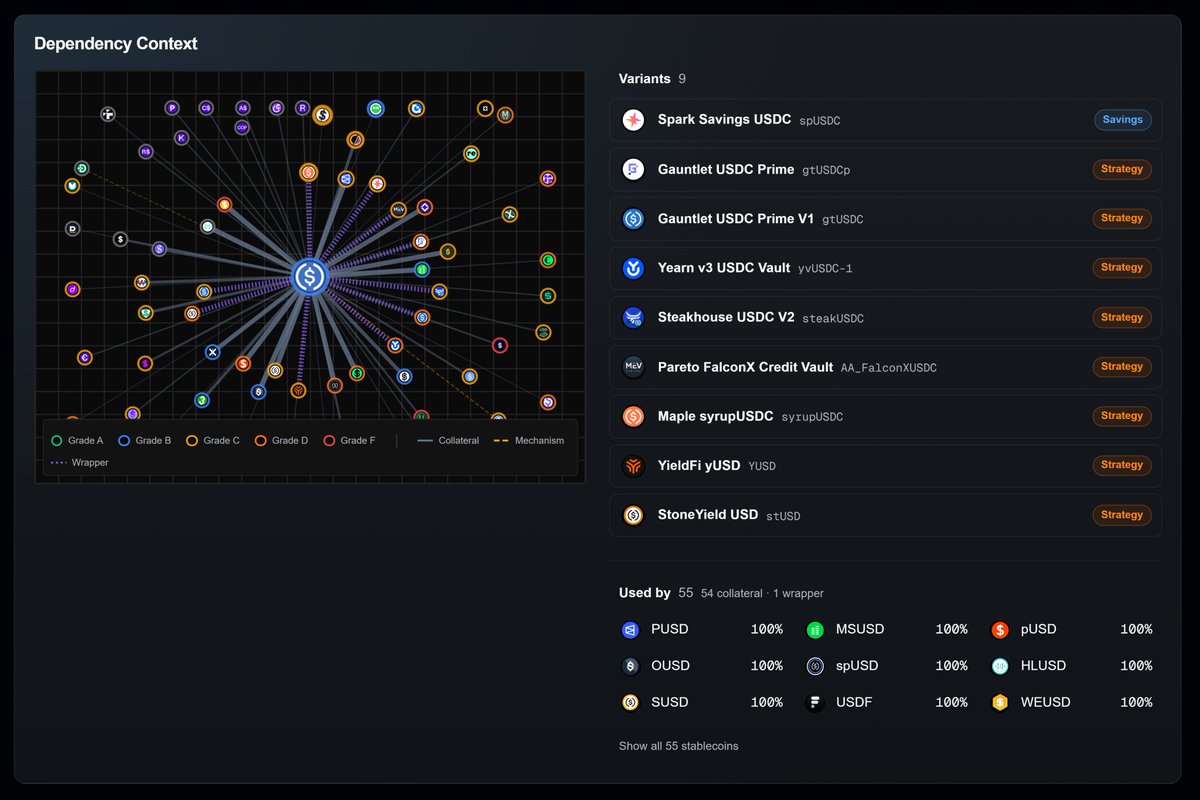1200x800 pixels.
Task: Open the Pareto FalconX Credit Vault name
Action: pyautogui.click(x=745, y=367)
